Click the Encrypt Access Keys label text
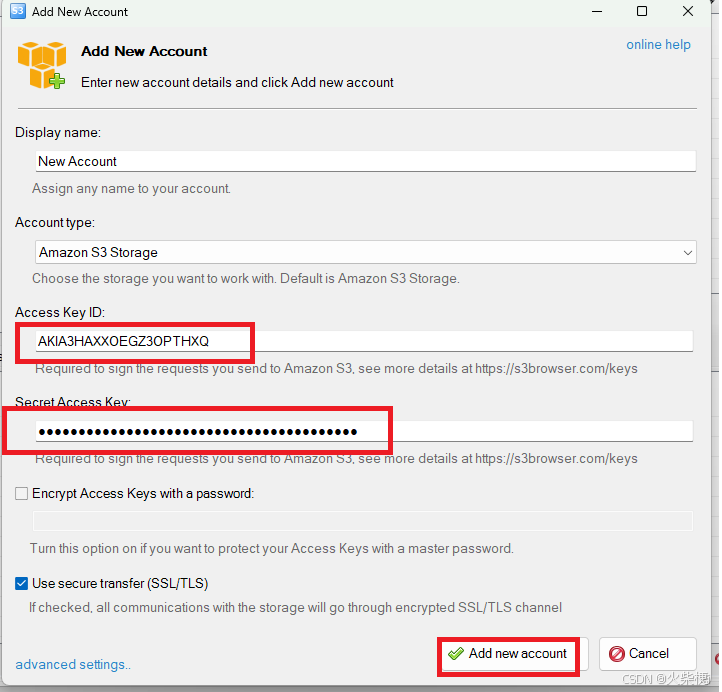Viewport: 722px width, 692px height. pyautogui.click(x=143, y=494)
